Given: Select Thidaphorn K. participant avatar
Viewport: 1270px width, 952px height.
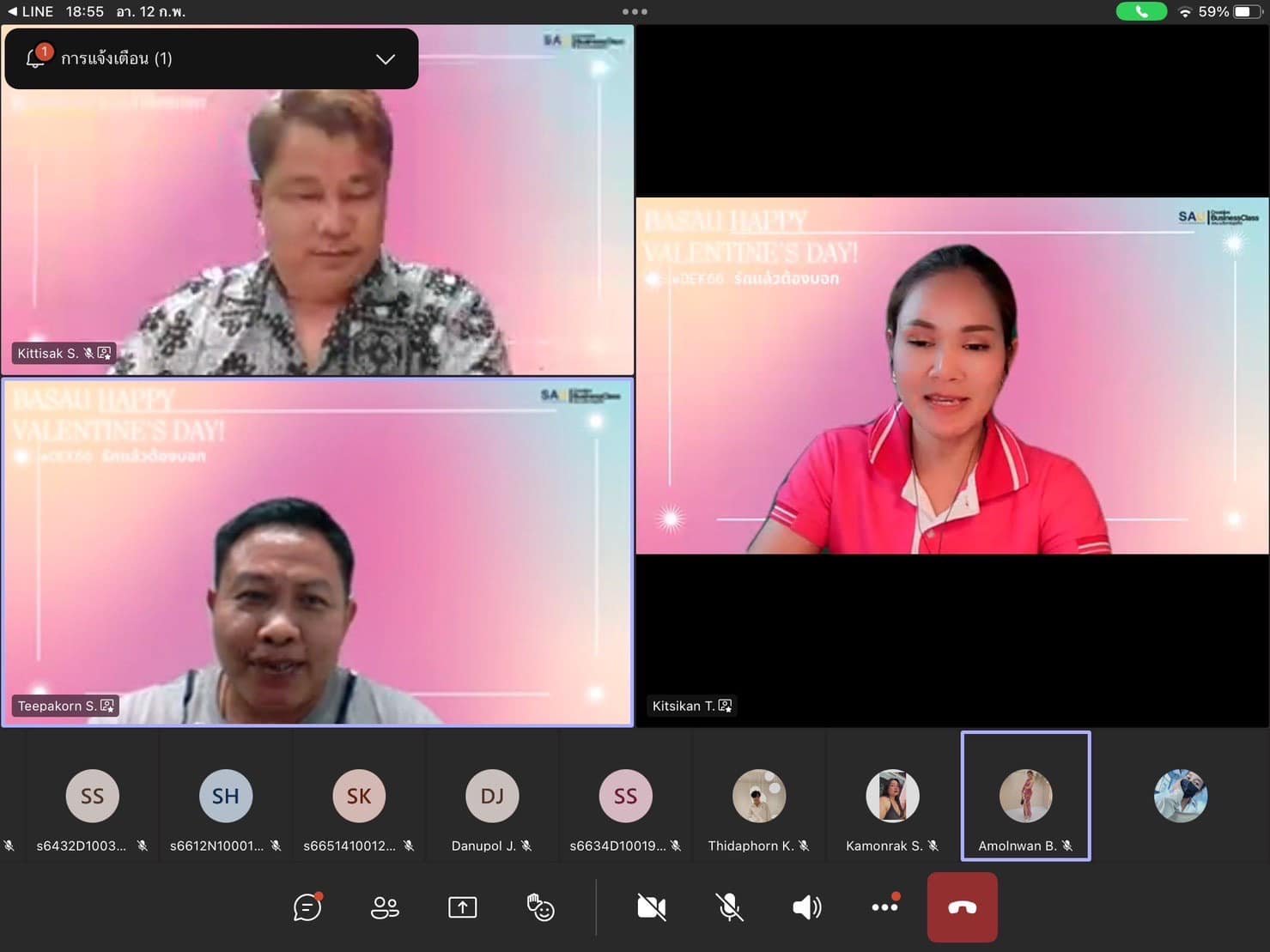Looking at the screenshot, I should pyautogui.click(x=759, y=796).
